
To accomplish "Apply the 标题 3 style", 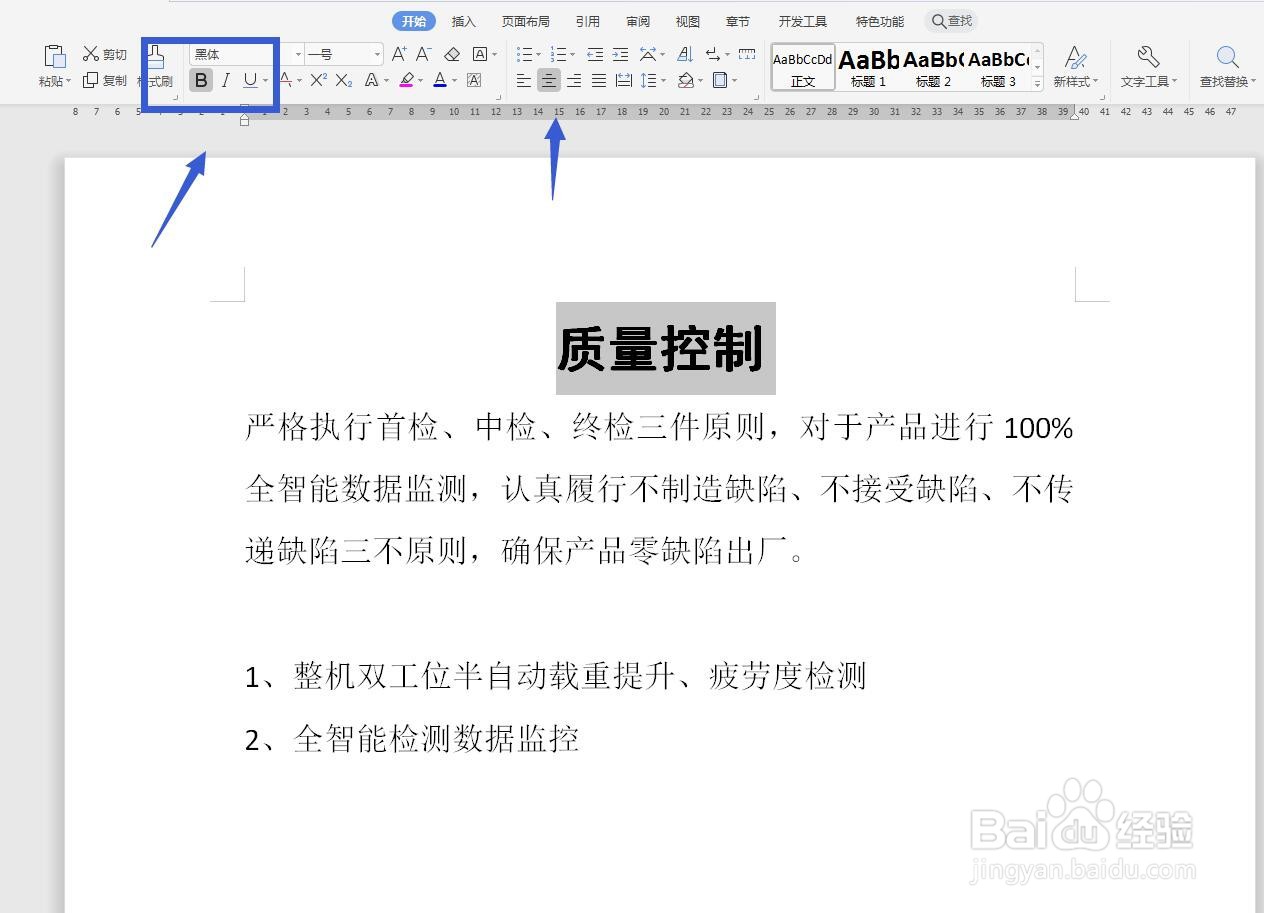I will pos(999,67).
